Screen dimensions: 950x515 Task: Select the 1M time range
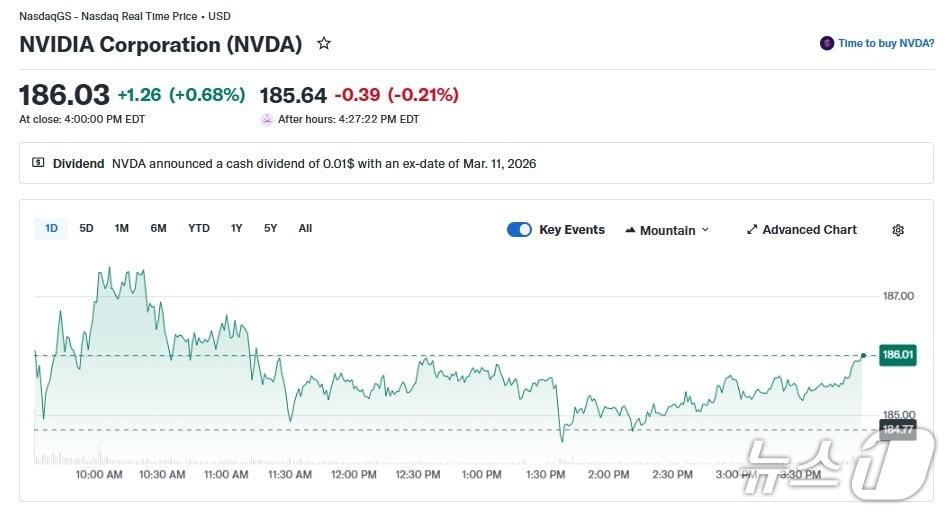pos(122,228)
